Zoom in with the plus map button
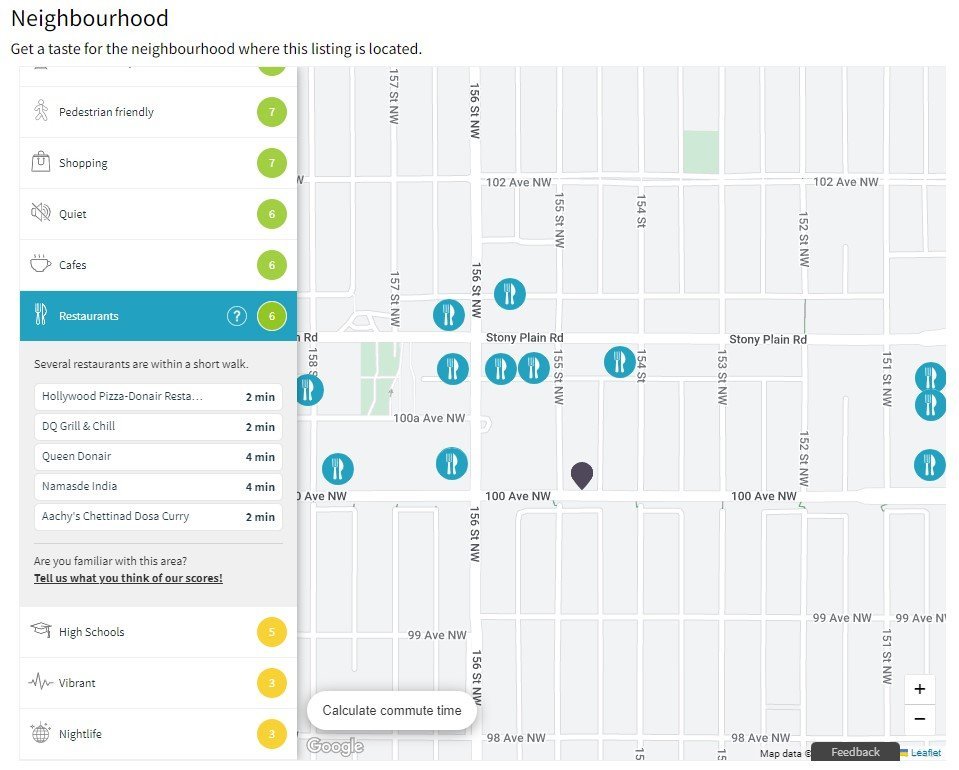This screenshot has width=959, height=770. pyautogui.click(x=919, y=689)
